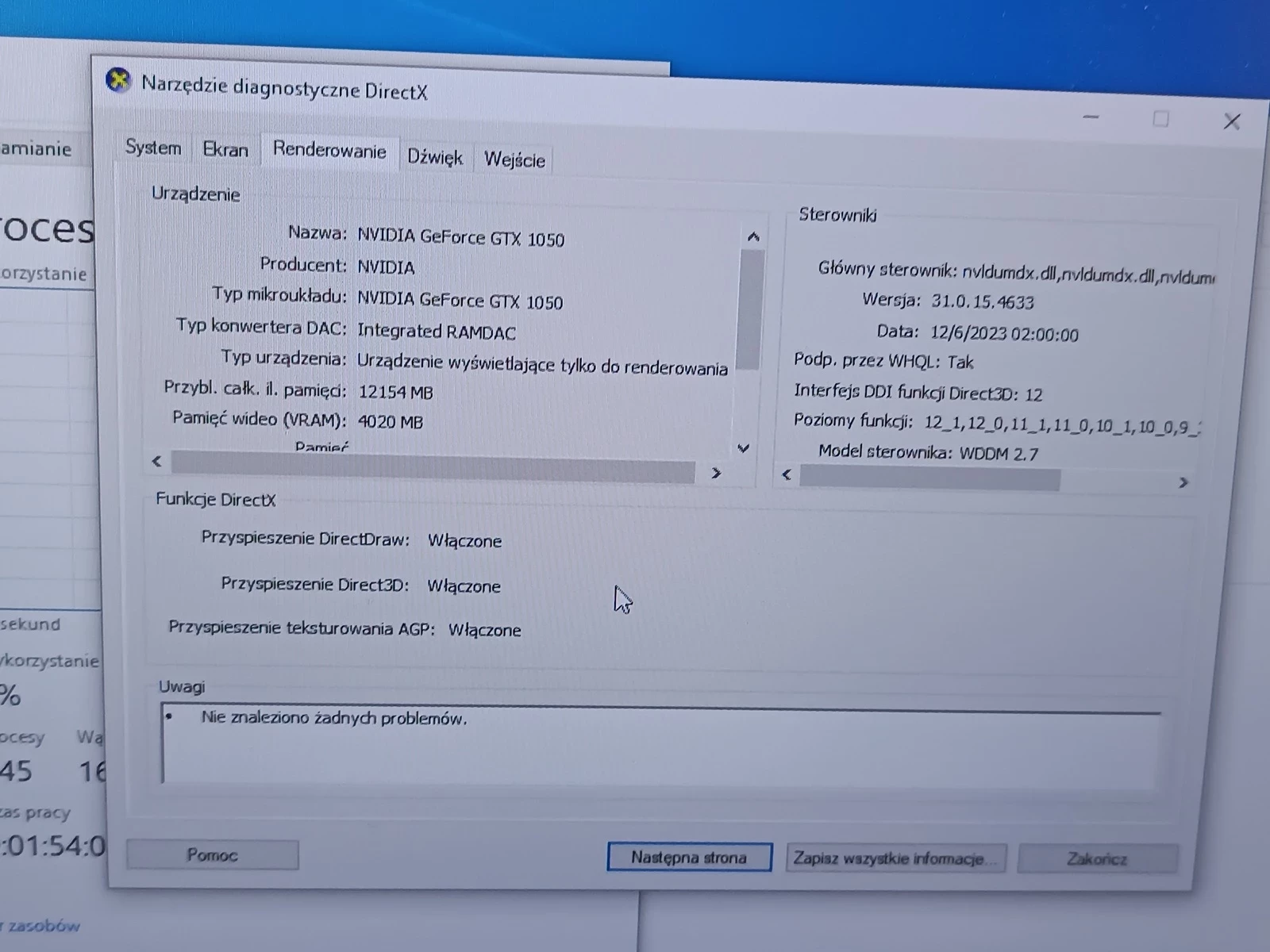Switch to the Wejście tab
The height and width of the screenshot is (952, 1270).
point(514,159)
